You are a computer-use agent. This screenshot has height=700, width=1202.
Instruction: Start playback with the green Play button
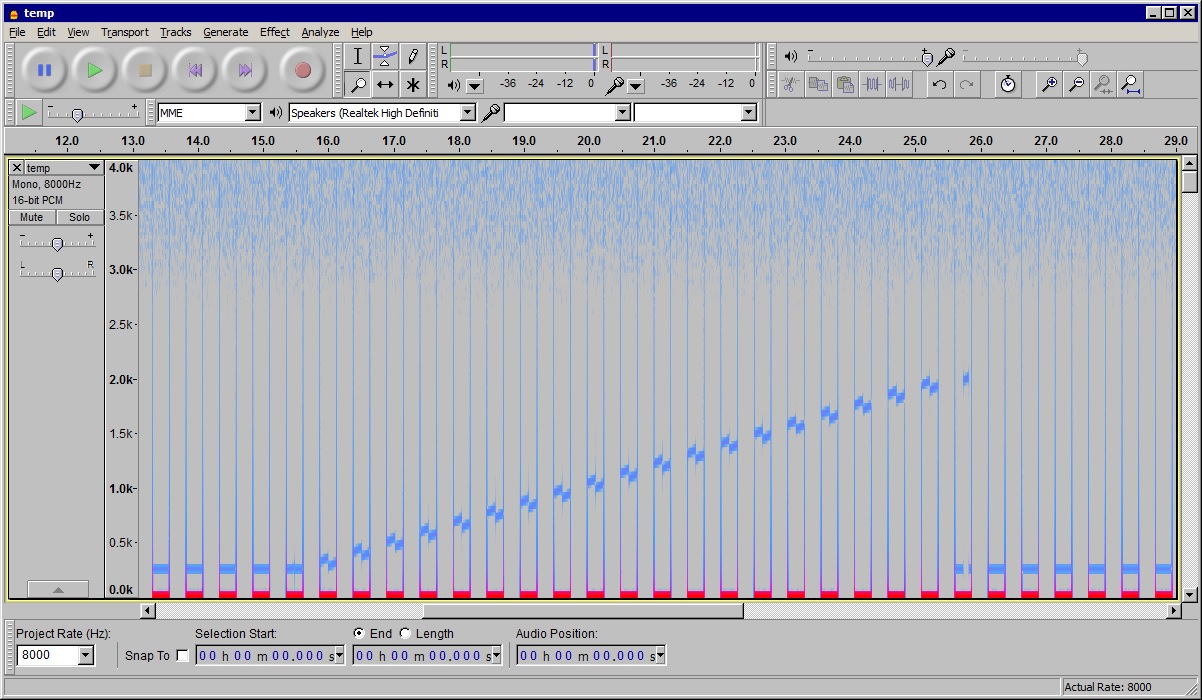[94, 70]
